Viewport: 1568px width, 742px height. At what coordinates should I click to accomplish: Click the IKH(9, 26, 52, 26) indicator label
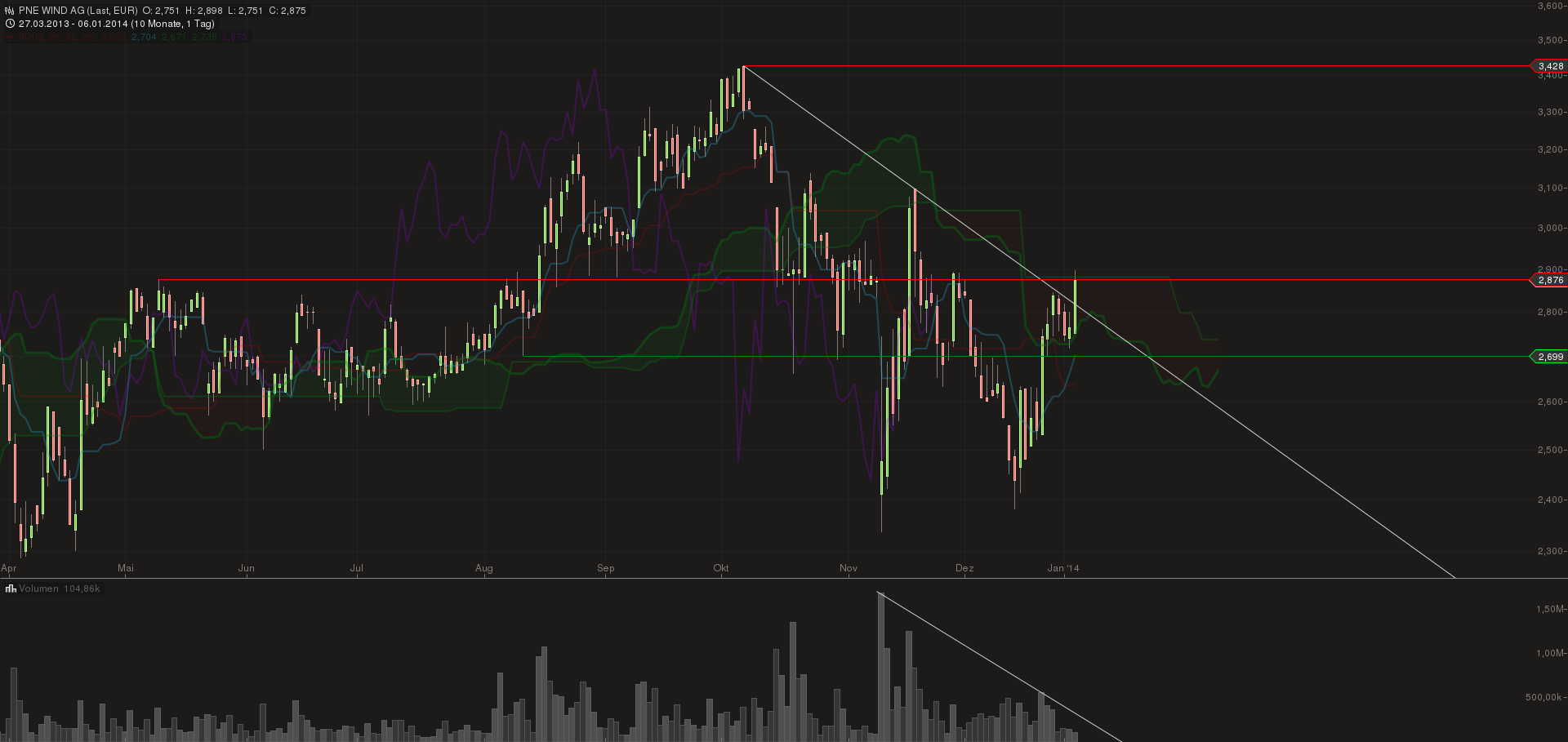57,37
